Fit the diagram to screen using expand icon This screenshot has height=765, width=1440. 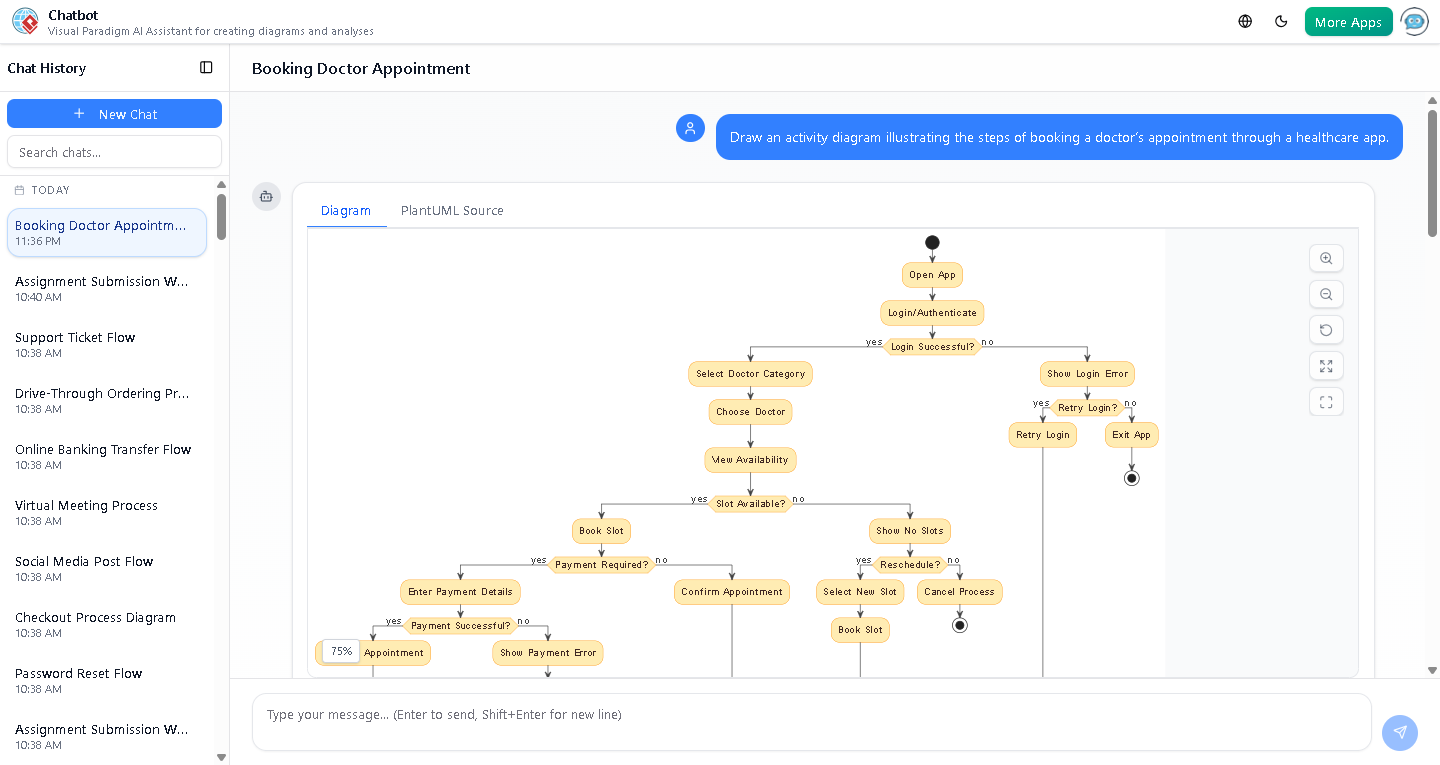point(1326,365)
